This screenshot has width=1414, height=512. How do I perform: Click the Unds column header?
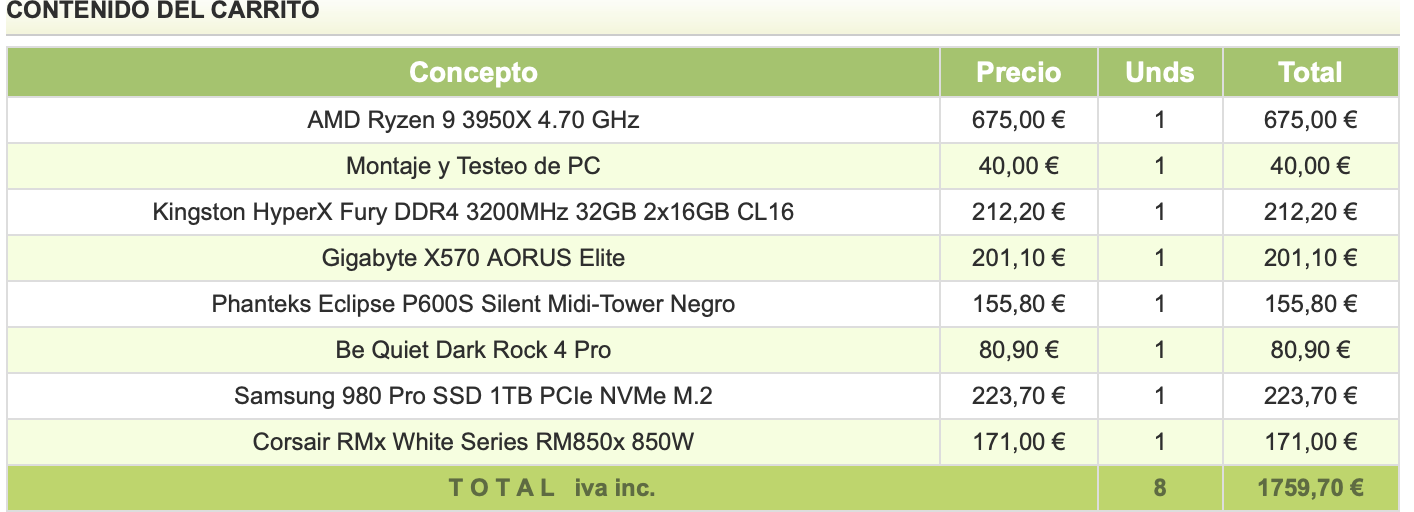pyautogui.click(x=1160, y=72)
